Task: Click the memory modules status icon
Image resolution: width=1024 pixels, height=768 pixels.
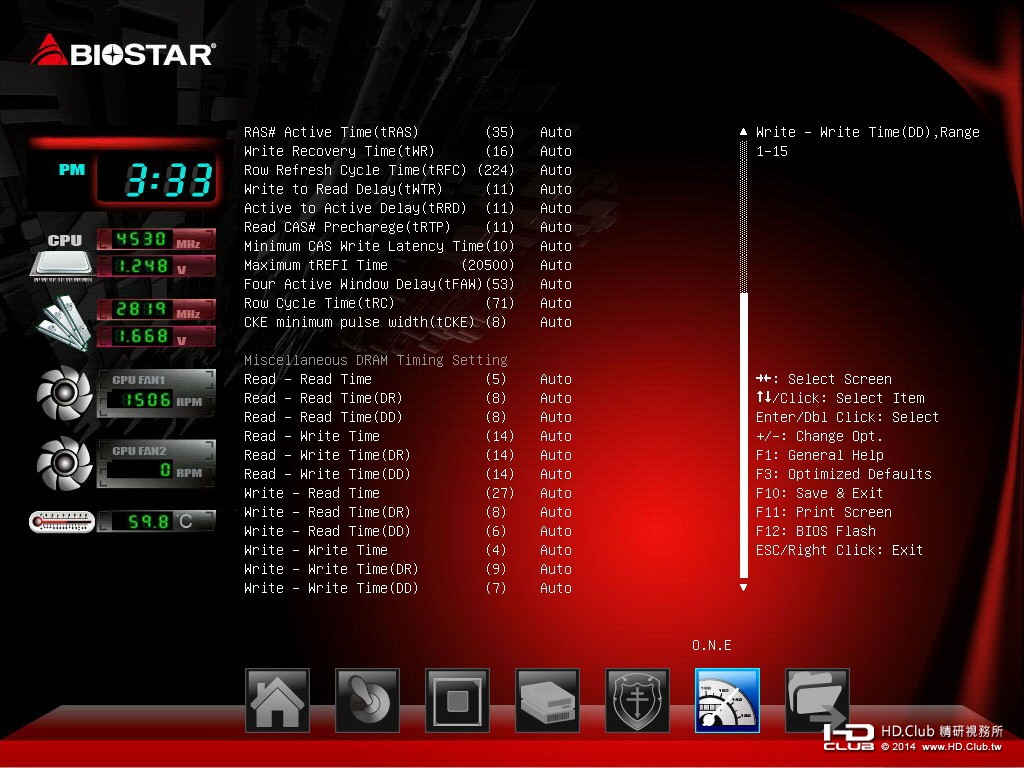Action: coord(63,323)
